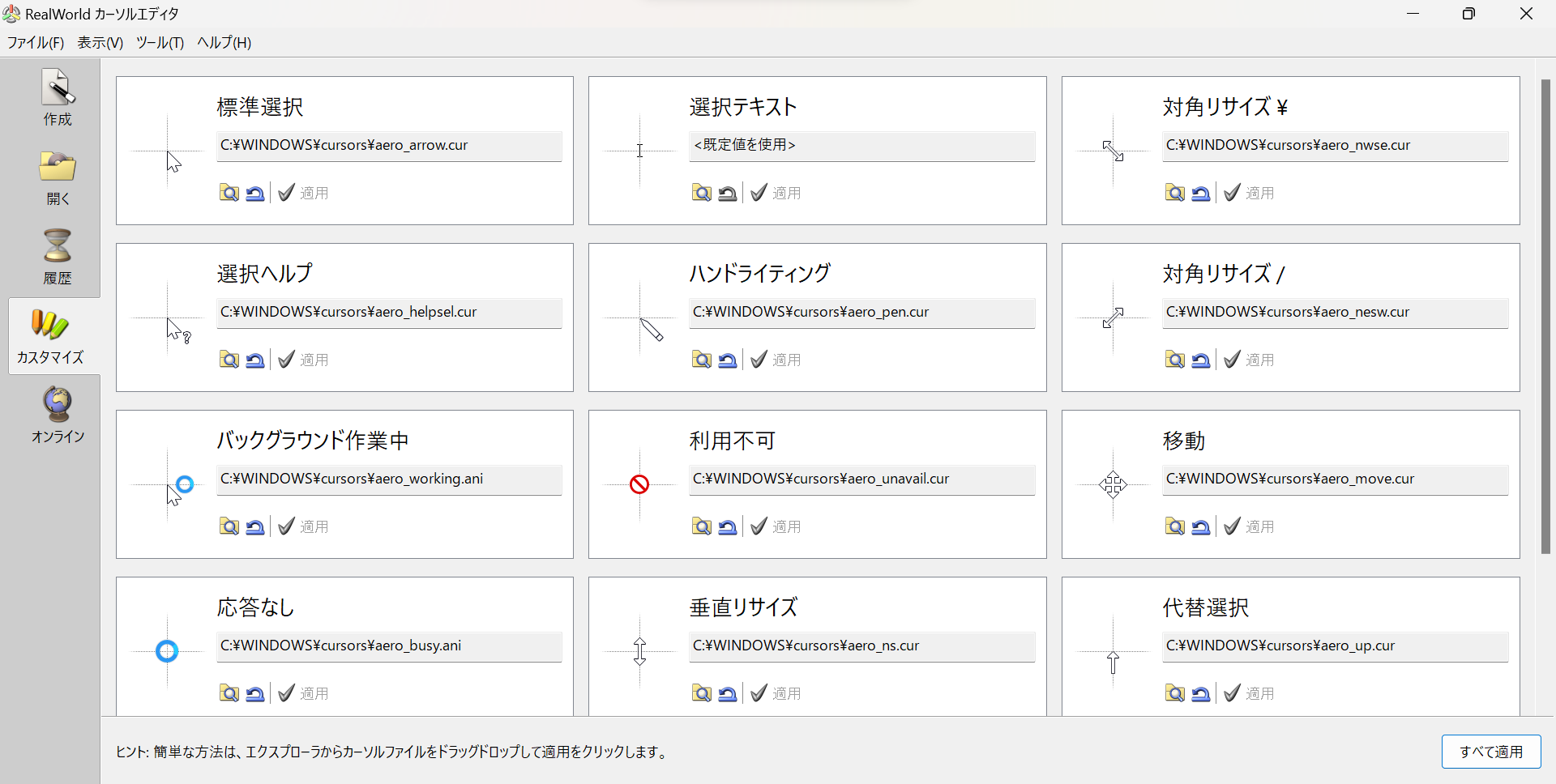Open the ファイル(F) menu
Image resolution: width=1556 pixels, height=784 pixels.
point(36,43)
